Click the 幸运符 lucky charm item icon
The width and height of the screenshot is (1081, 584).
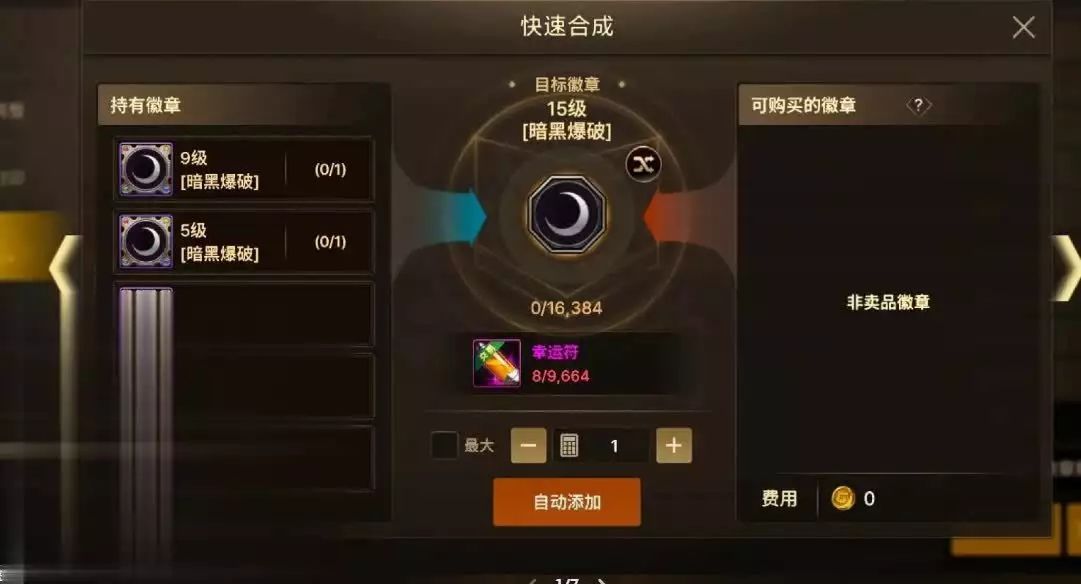click(496, 363)
